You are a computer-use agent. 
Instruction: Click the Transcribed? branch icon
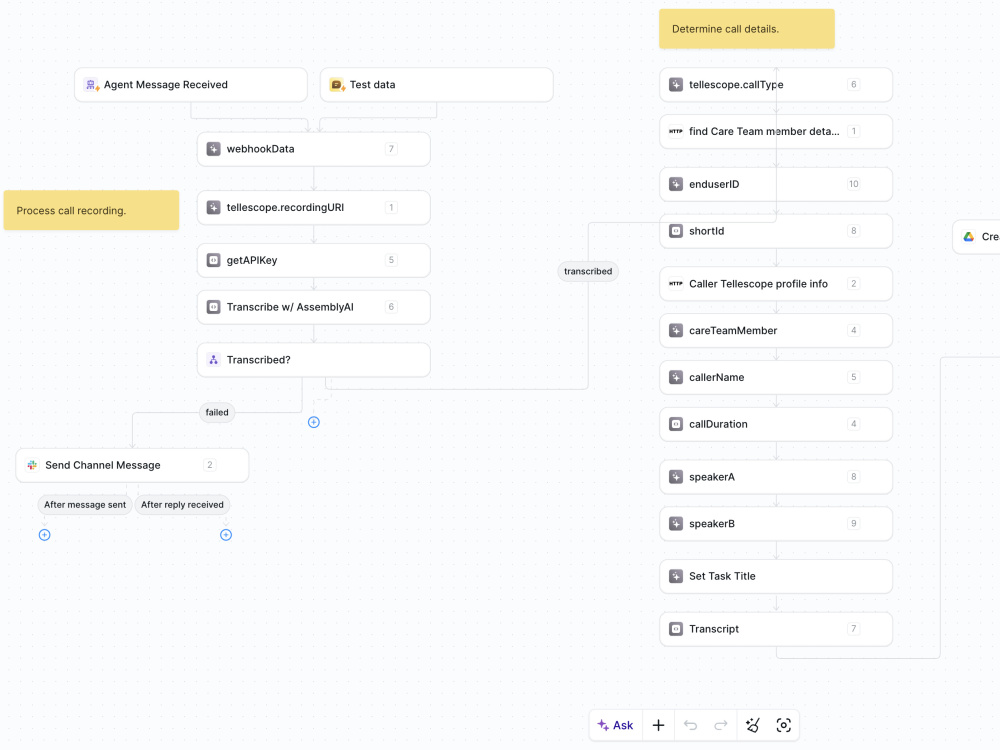(x=214, y=360)
